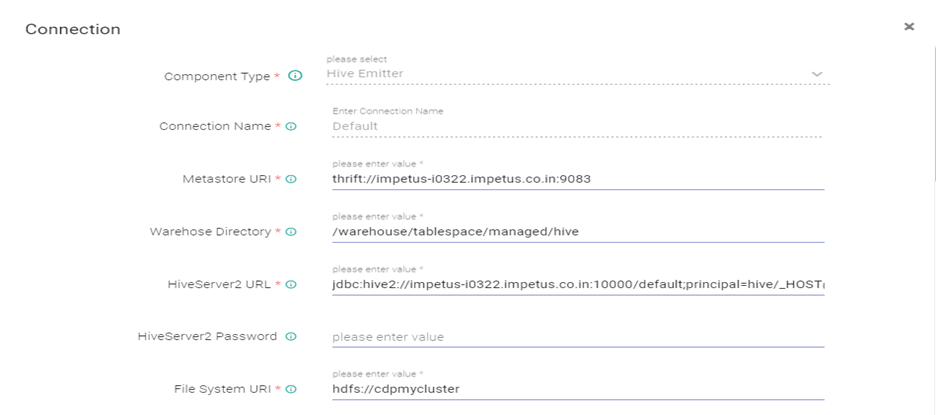Click info icon beside Component Type
The width and height of the screenshot is (936, 415).
295,76
